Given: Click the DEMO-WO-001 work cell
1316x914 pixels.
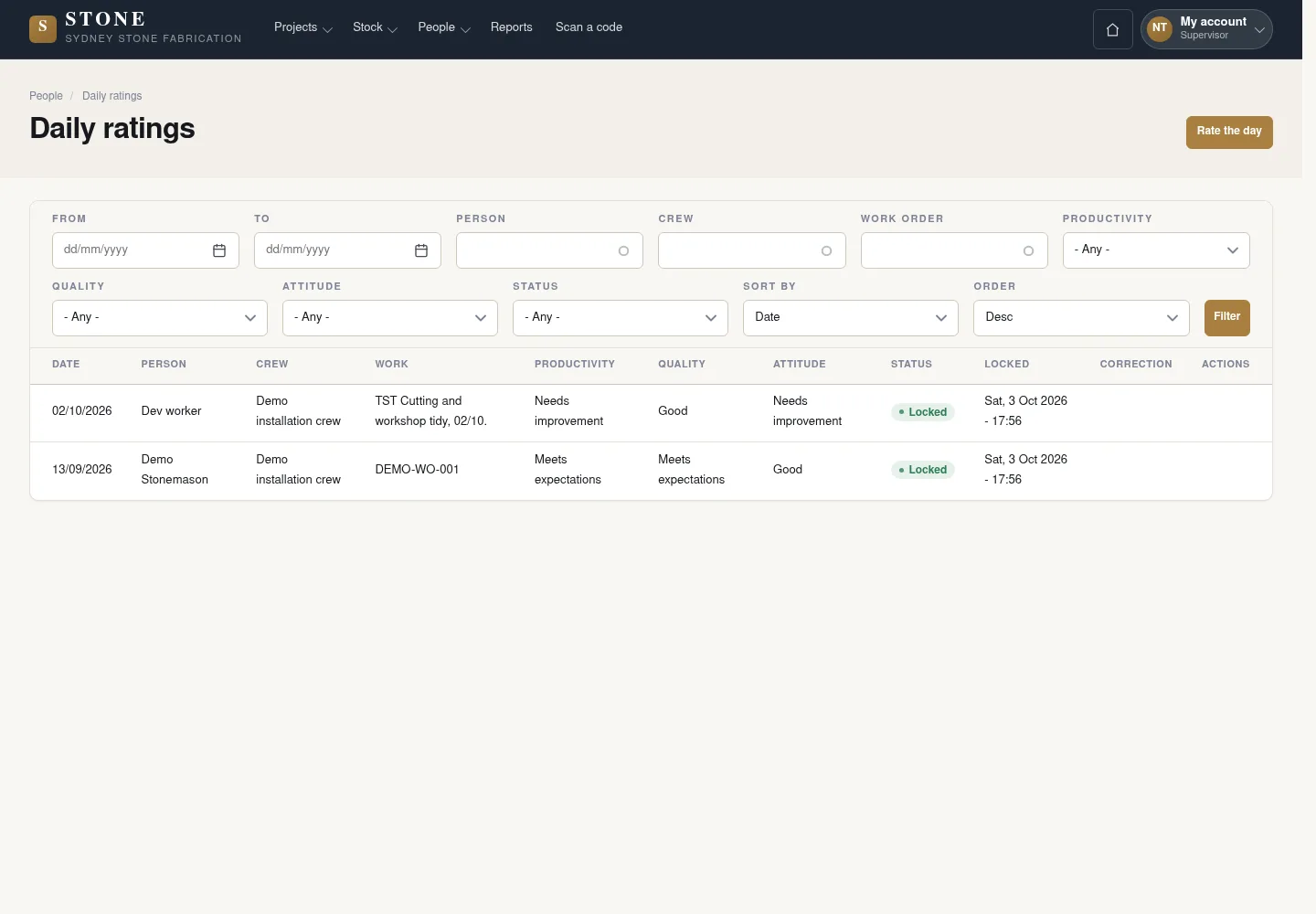Looking at the screenshot, I should 417,470.
